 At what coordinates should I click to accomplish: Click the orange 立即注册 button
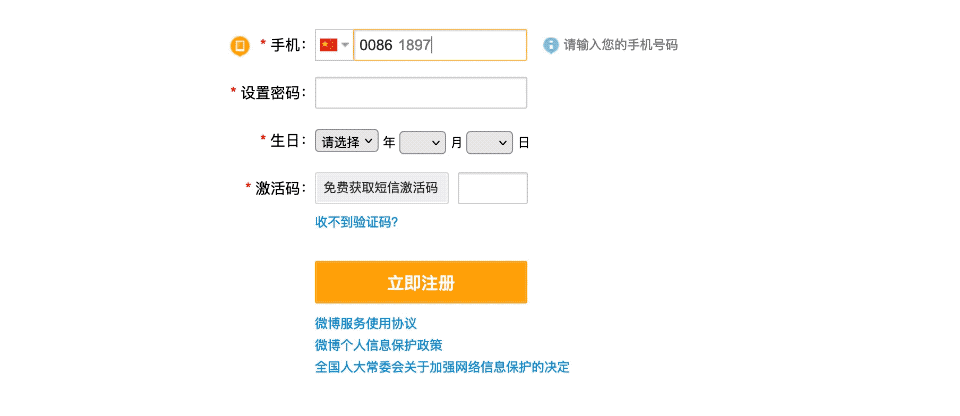coord(421,282)
